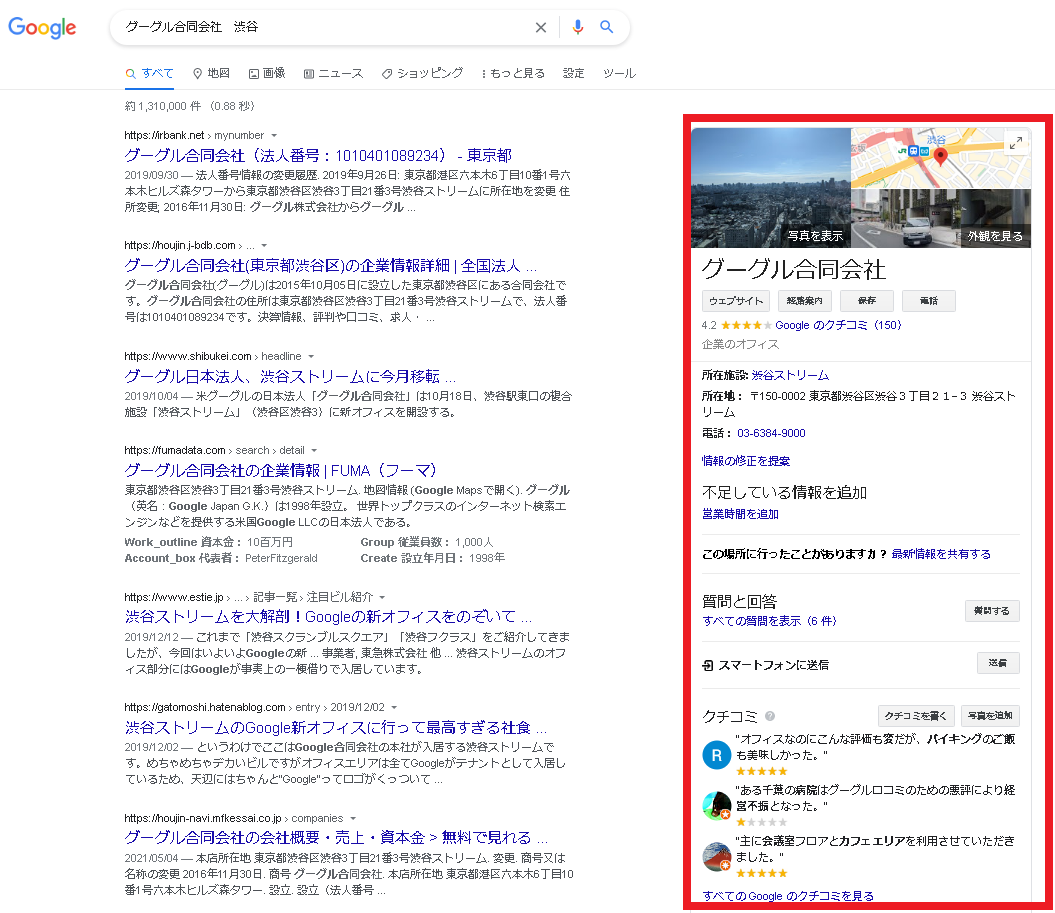Click the 質問する button
Image resolution: width=1055 pixels, height=913 pixels.
[992, 611]
